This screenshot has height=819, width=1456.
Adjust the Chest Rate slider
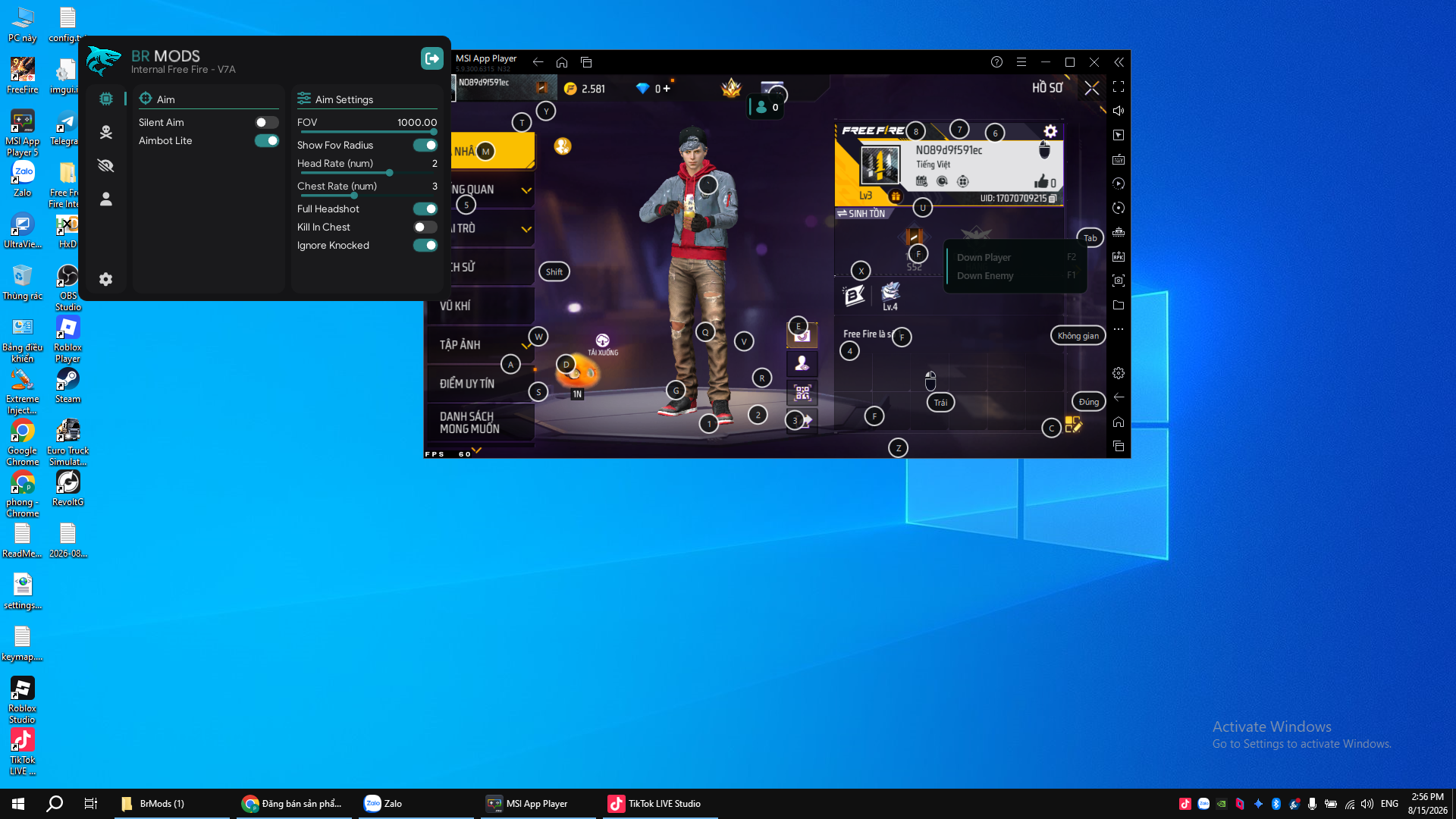[x=367, y=196]
